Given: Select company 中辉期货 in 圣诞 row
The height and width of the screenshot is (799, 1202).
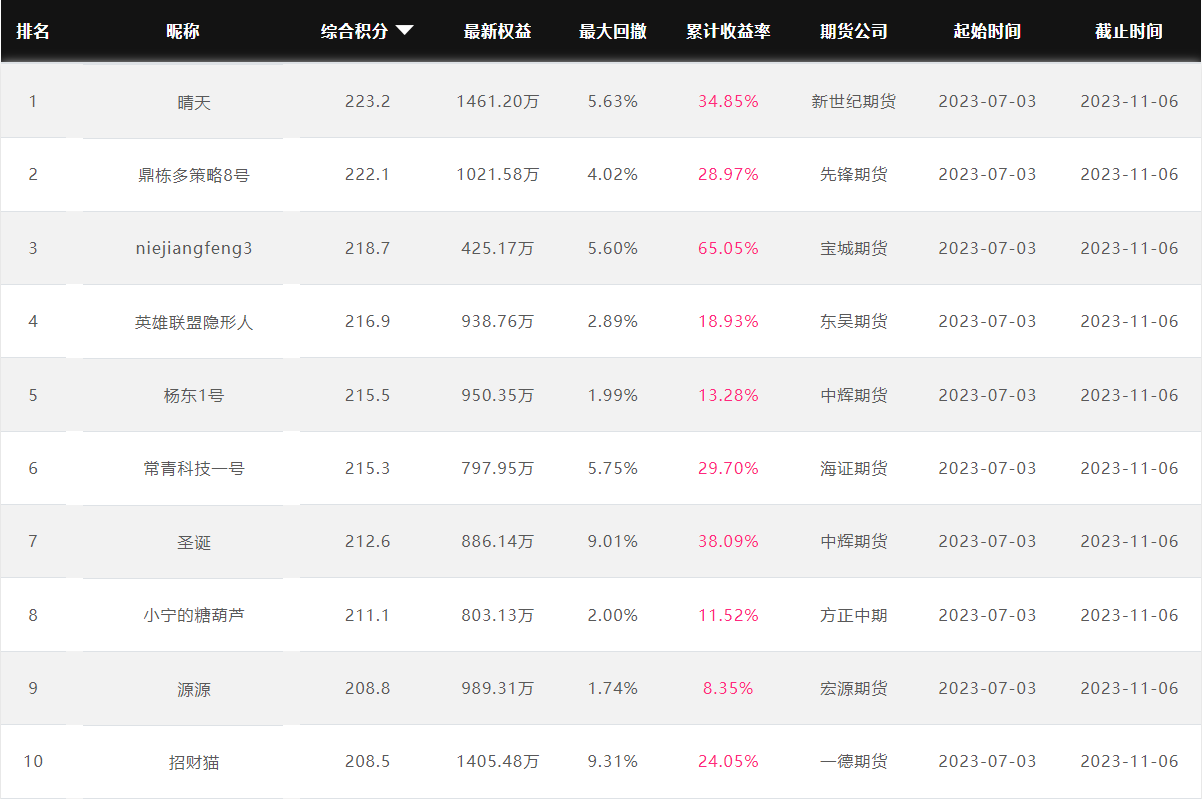Looking at the screenshot, I should coord(854,541).
